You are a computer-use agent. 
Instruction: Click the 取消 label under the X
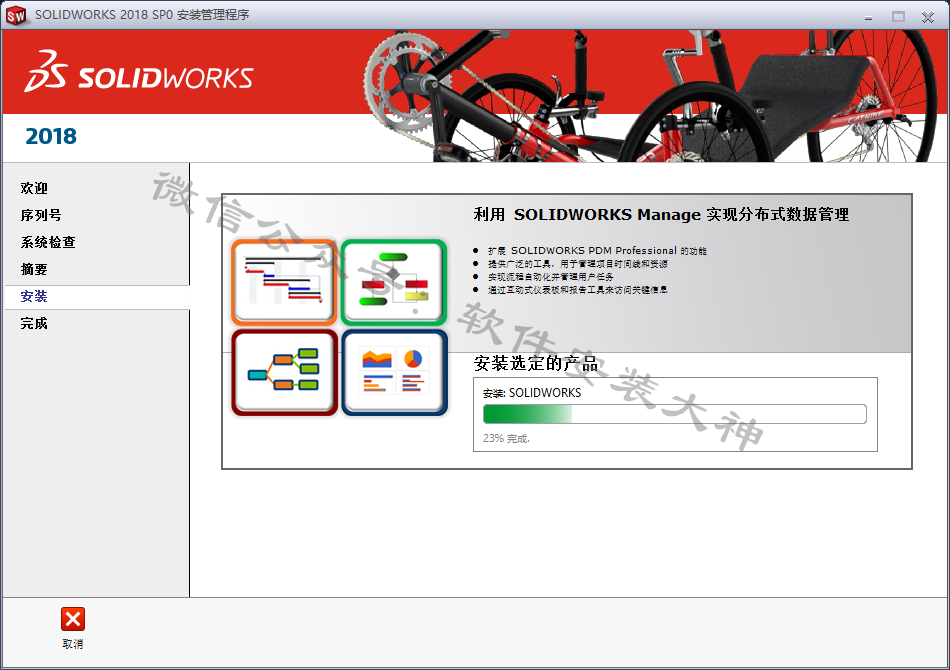pos(73,644)
